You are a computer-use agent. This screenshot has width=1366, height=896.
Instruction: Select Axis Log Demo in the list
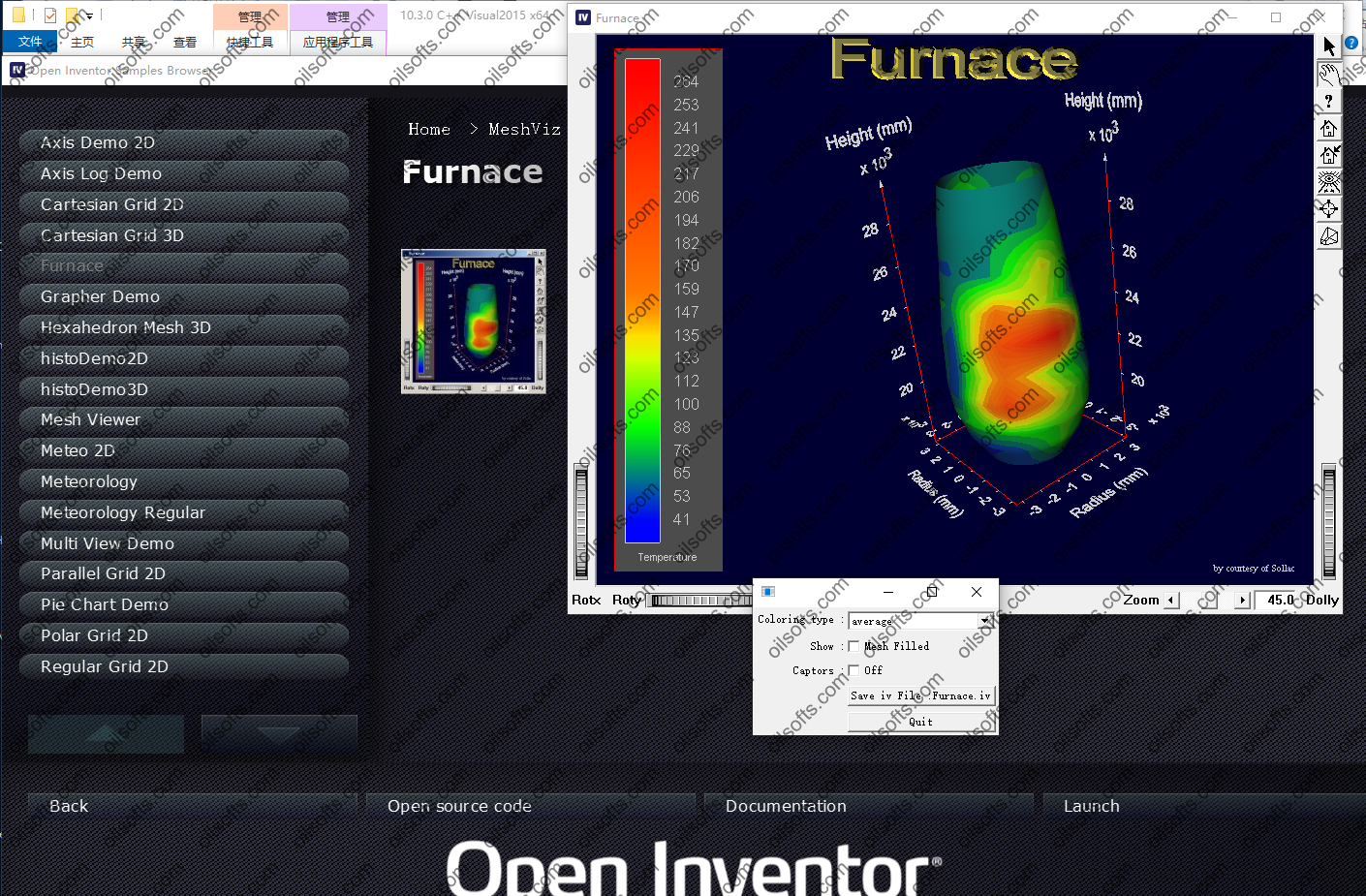tap(184, 173)
